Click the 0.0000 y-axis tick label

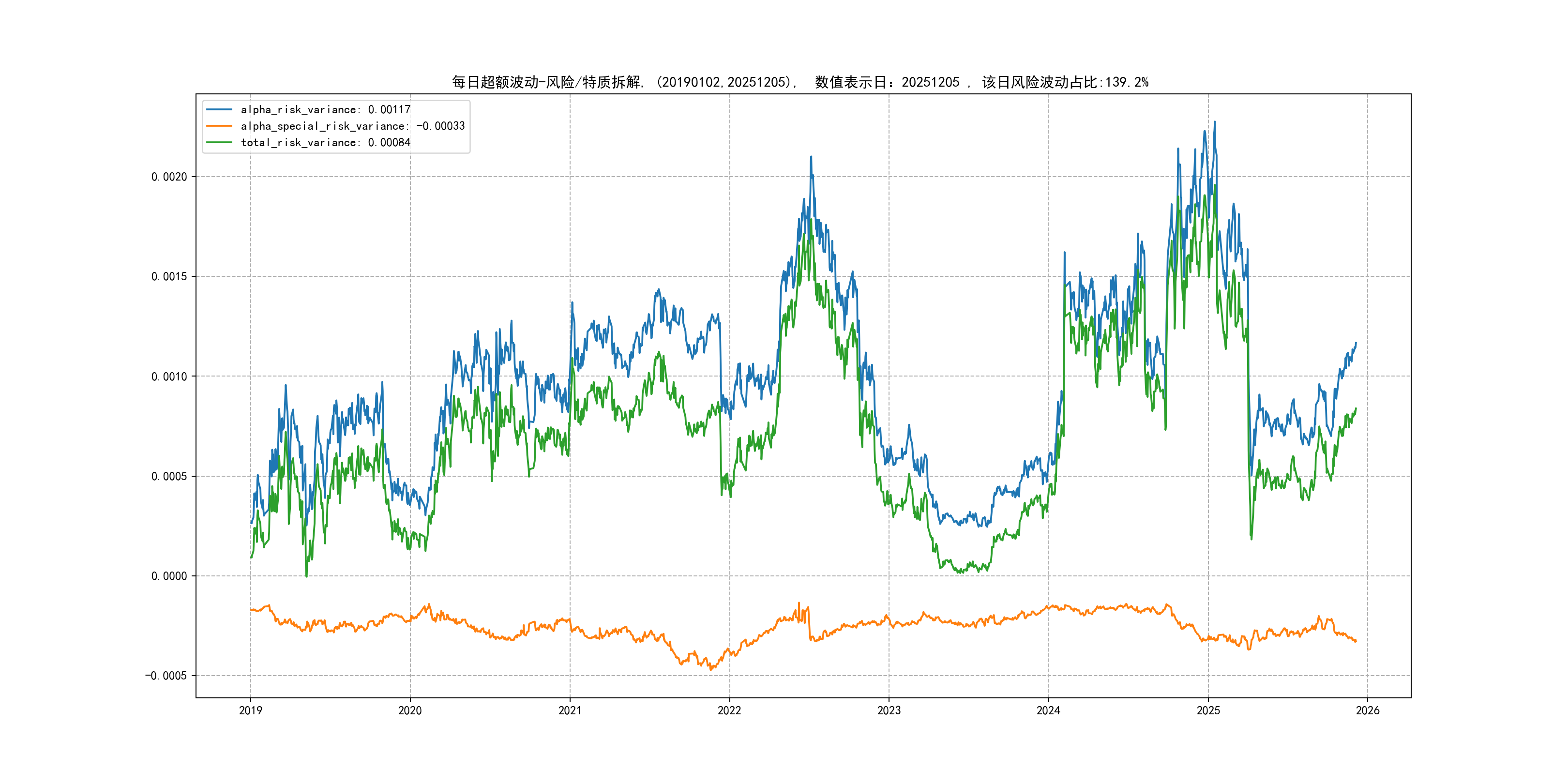coord(169,576)
